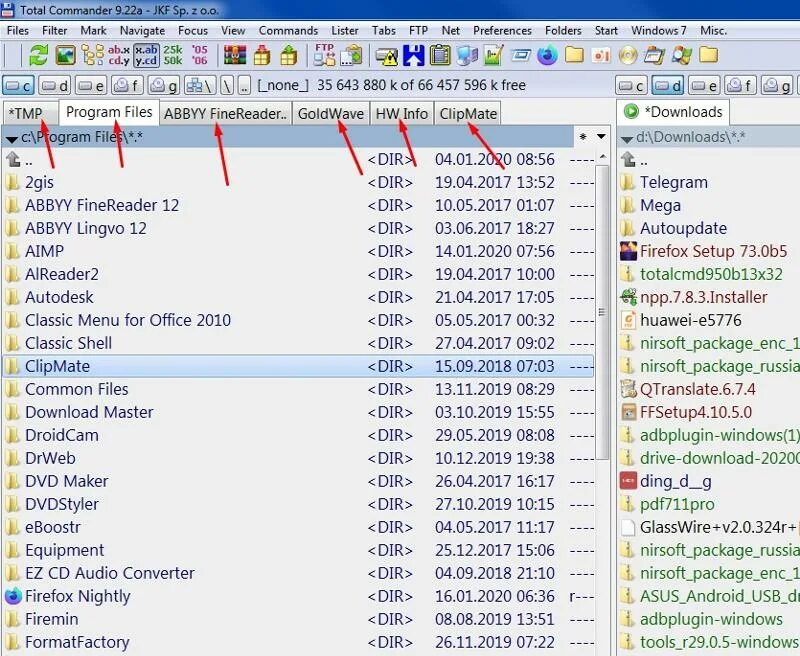Open network neighborhood drive button in left panel

point(200,86)
